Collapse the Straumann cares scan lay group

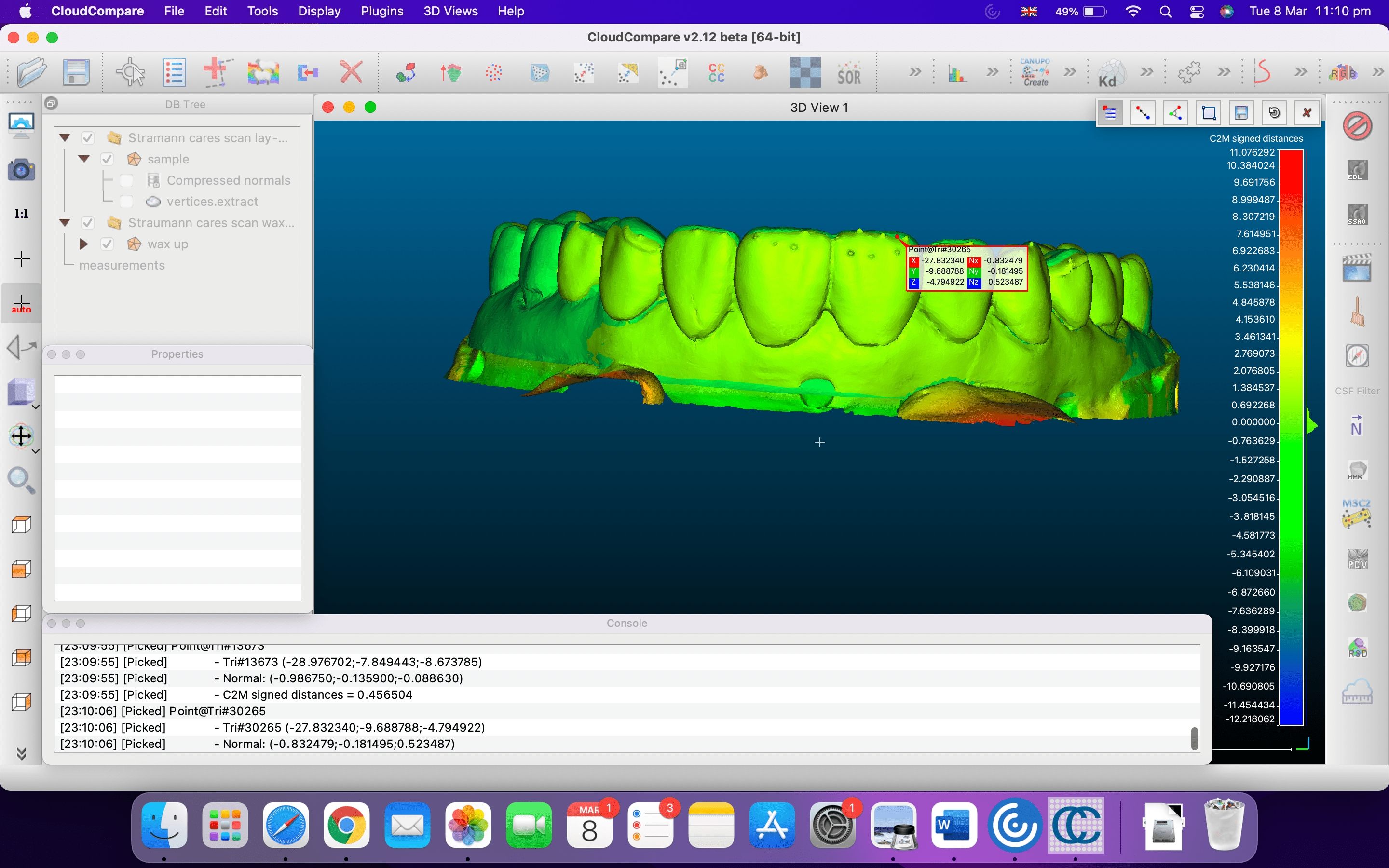tap(64, 136)
